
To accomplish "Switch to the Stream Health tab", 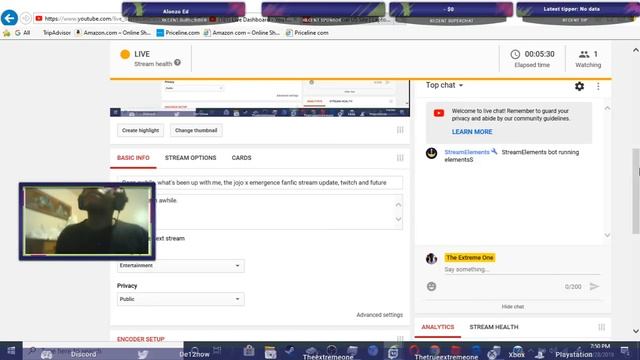I will point(494,327).
